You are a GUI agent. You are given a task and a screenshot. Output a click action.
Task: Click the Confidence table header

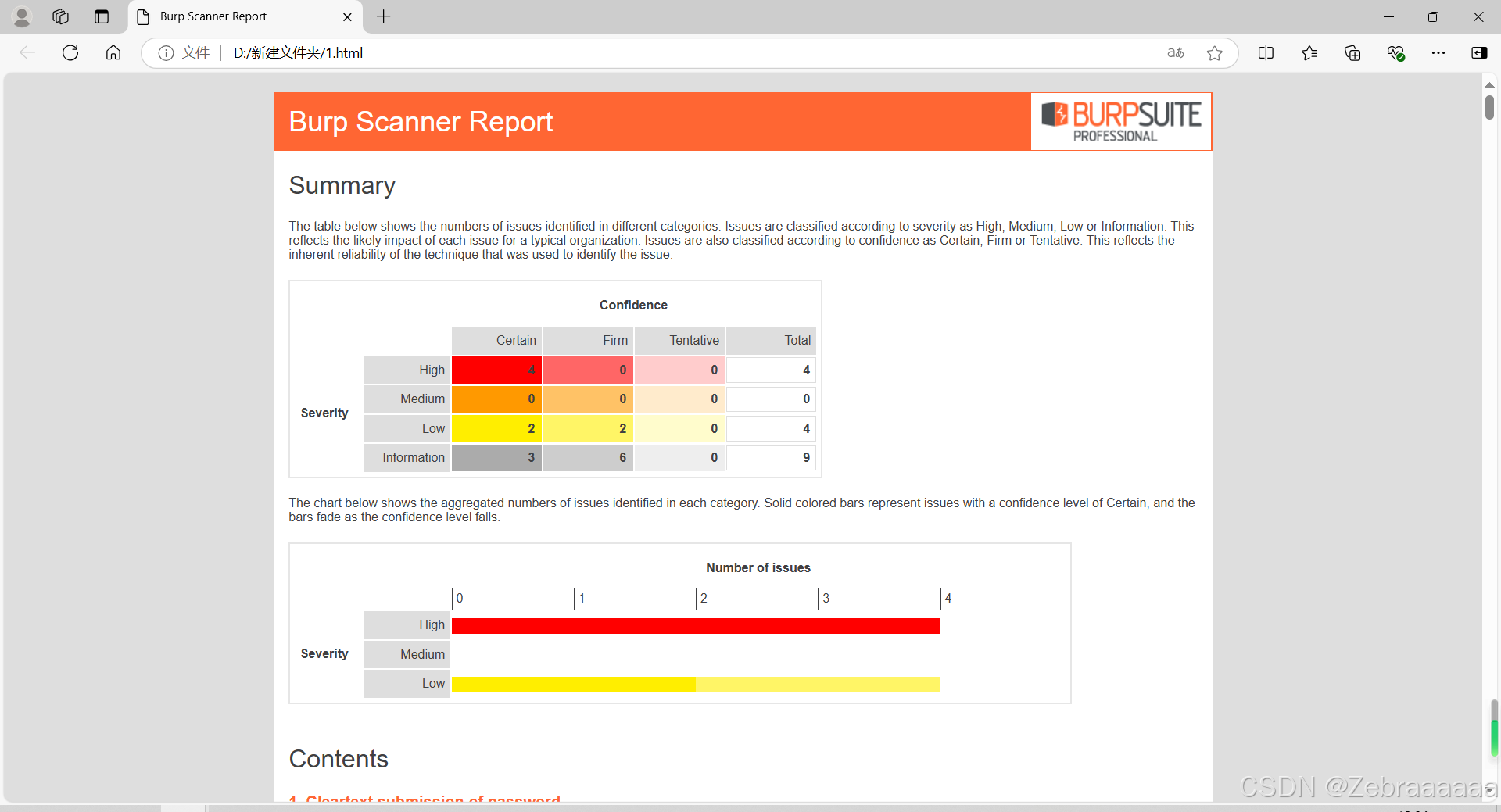click(633, 305)
